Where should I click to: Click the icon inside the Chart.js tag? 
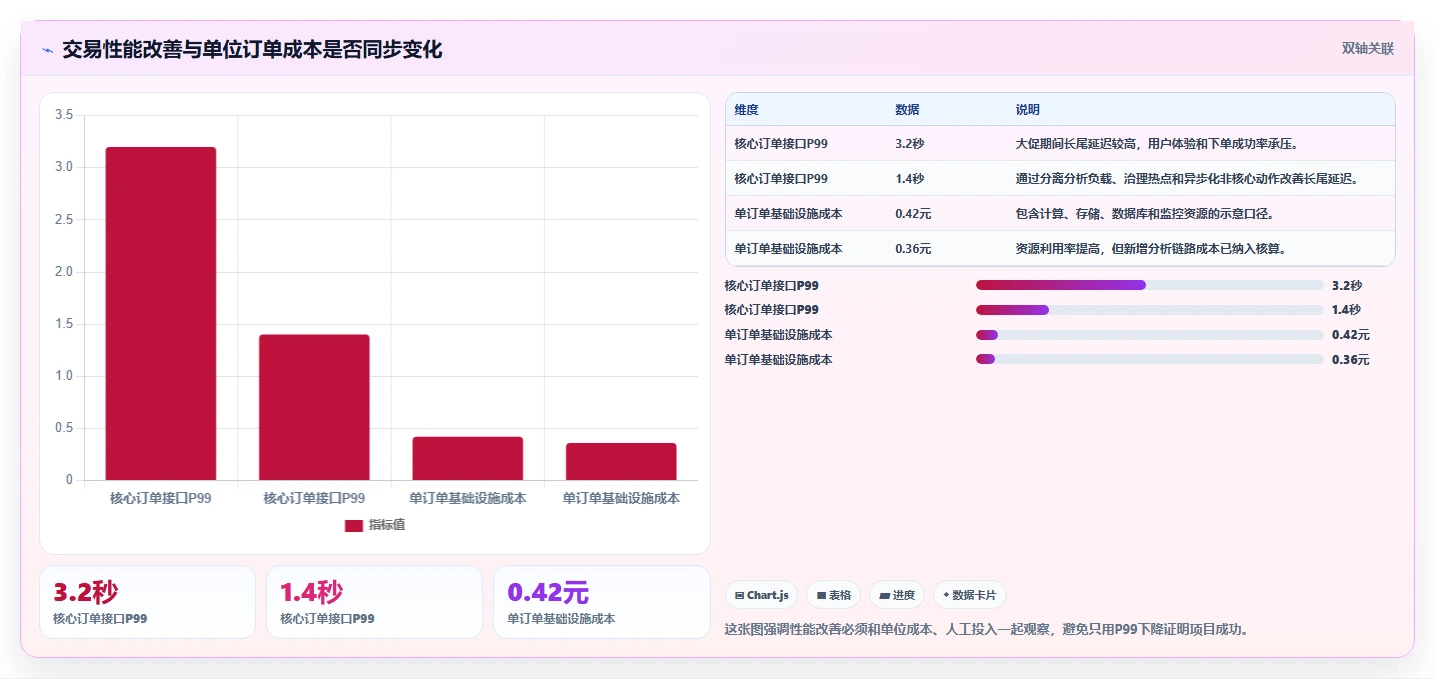[739, 595]
